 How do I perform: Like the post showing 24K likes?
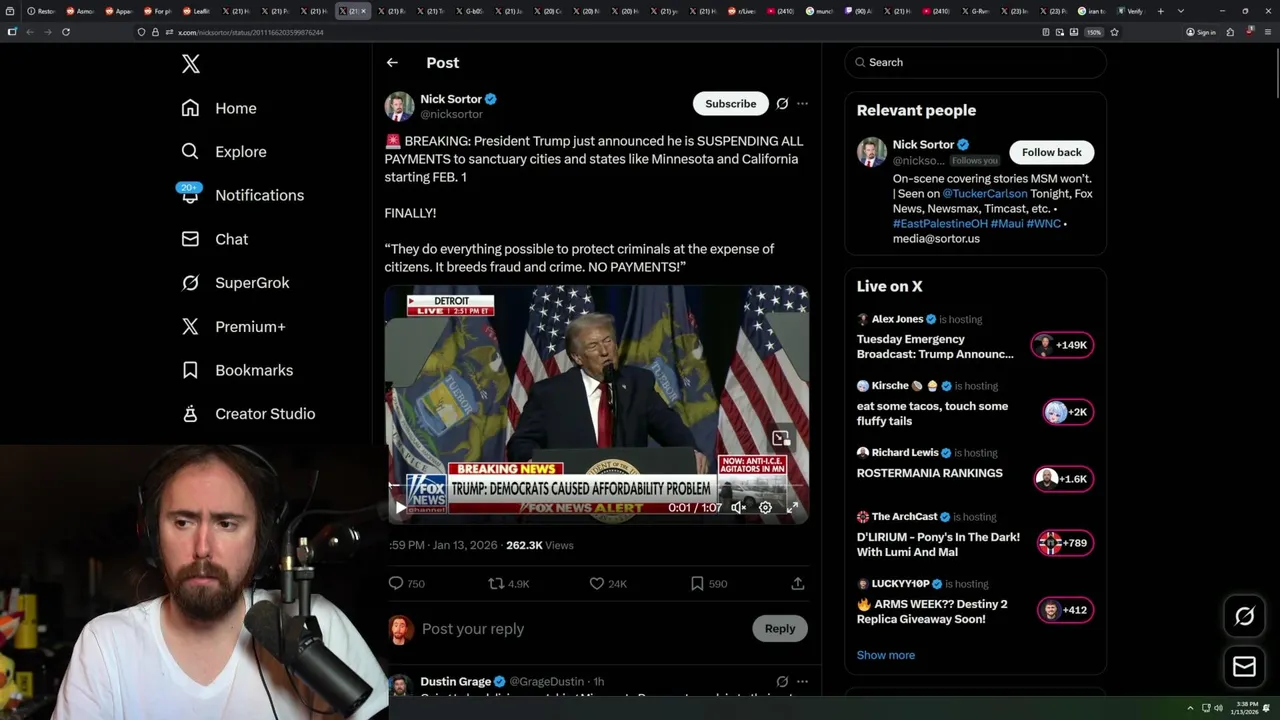pos(608,583)
